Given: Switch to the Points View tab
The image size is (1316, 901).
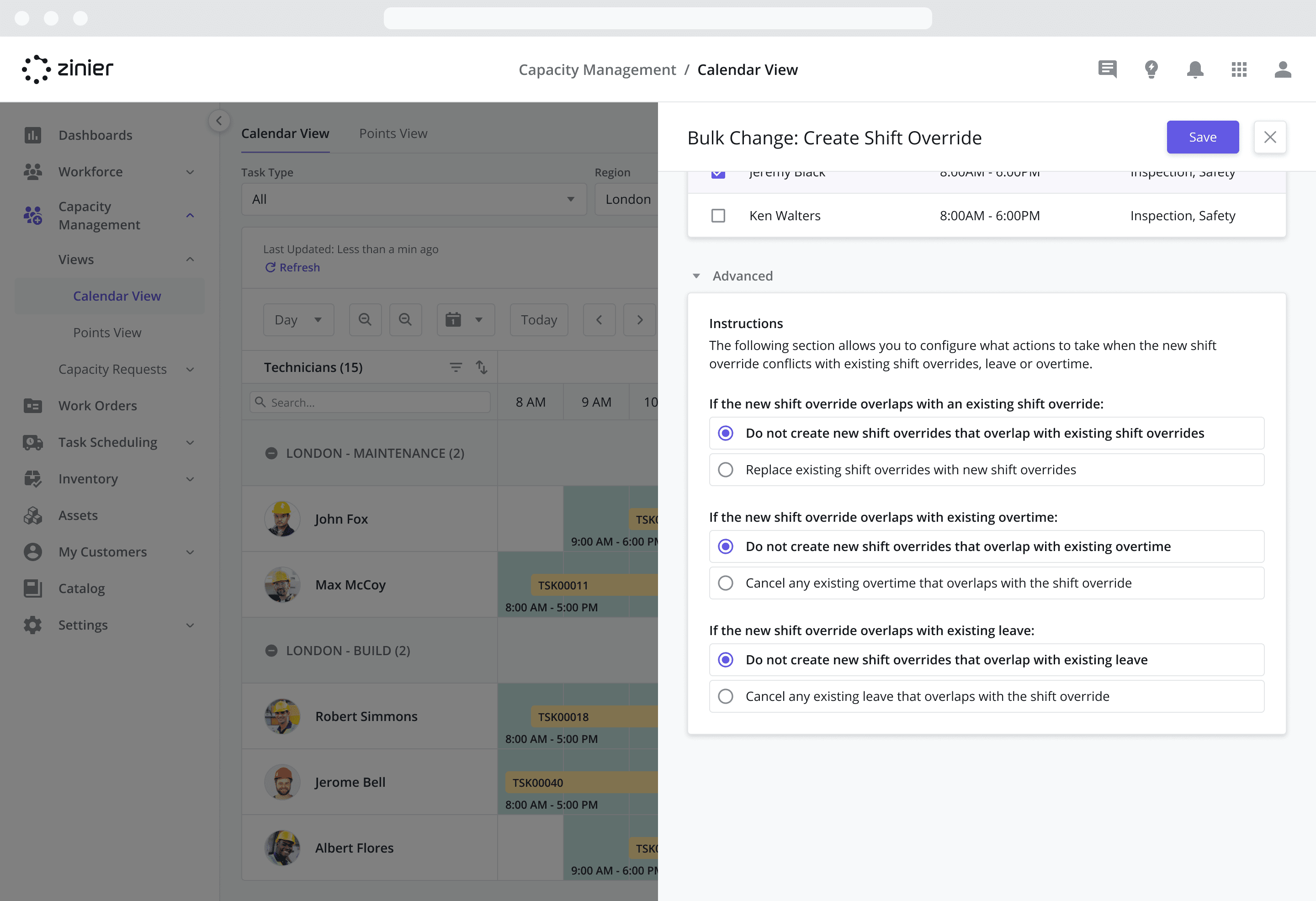Looking at the screenshot, I should click(393, 134).
